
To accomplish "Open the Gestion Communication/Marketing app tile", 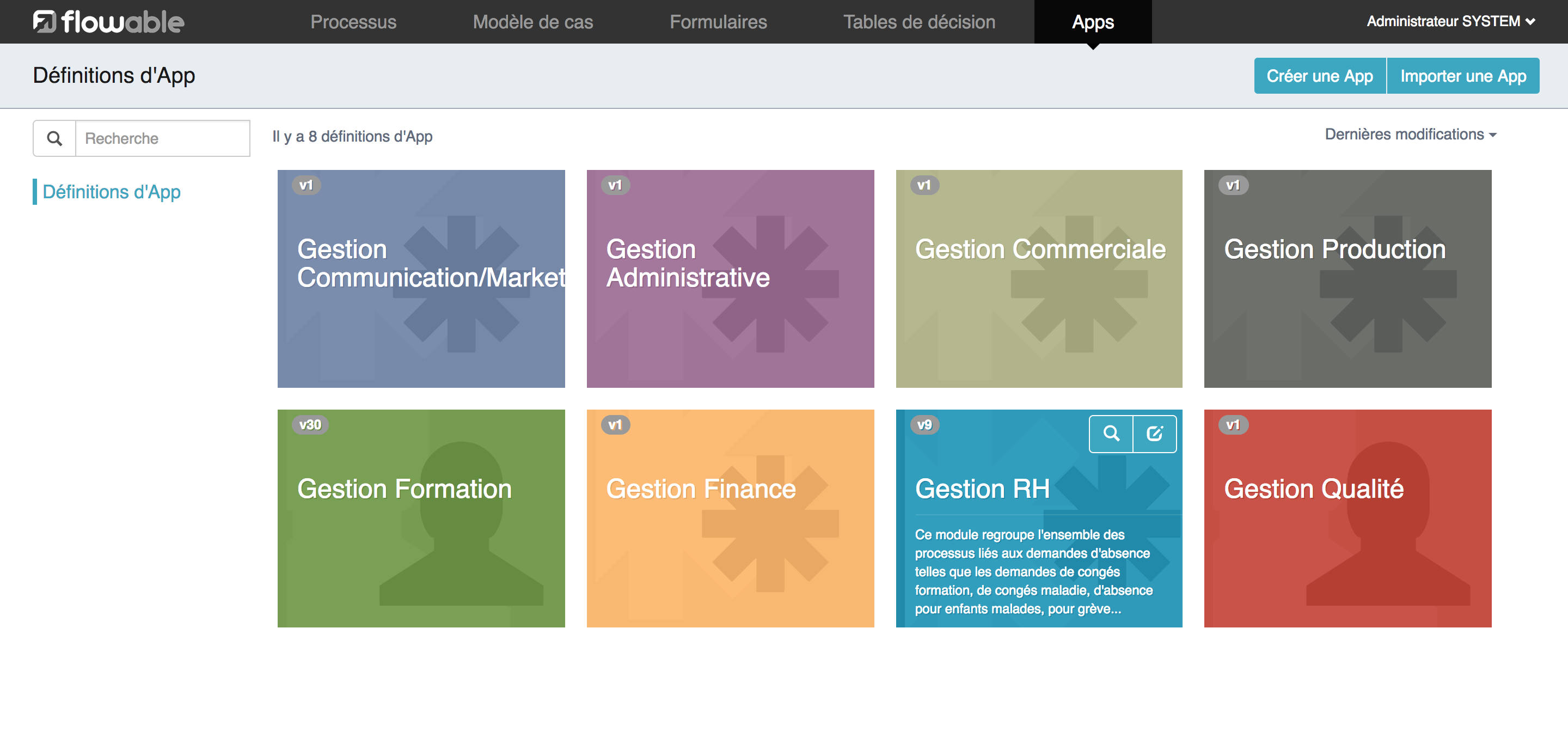I will click(421, 278).
